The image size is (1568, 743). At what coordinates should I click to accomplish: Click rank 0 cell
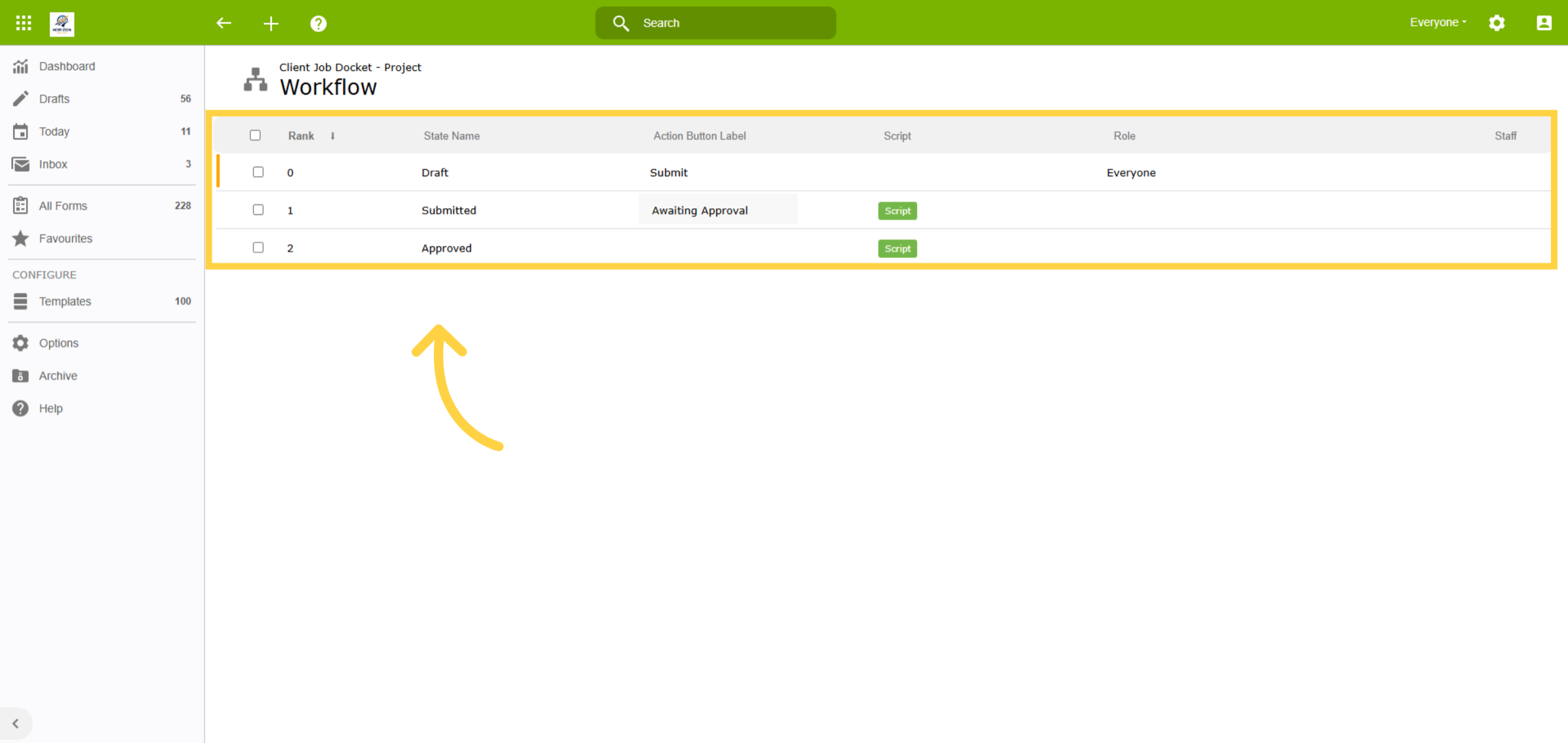point(290,173)
